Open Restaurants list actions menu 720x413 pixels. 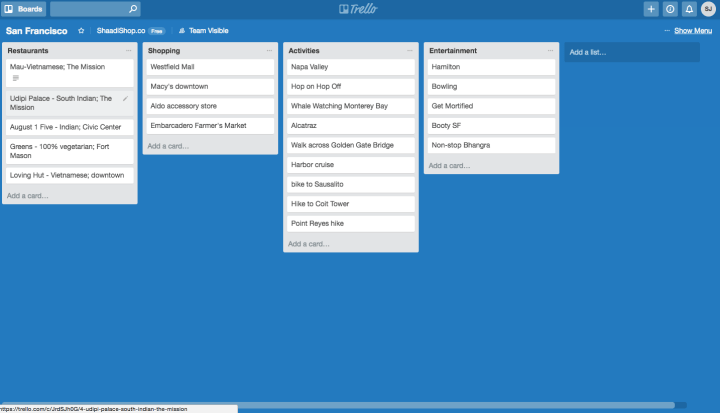click(128, 50)
